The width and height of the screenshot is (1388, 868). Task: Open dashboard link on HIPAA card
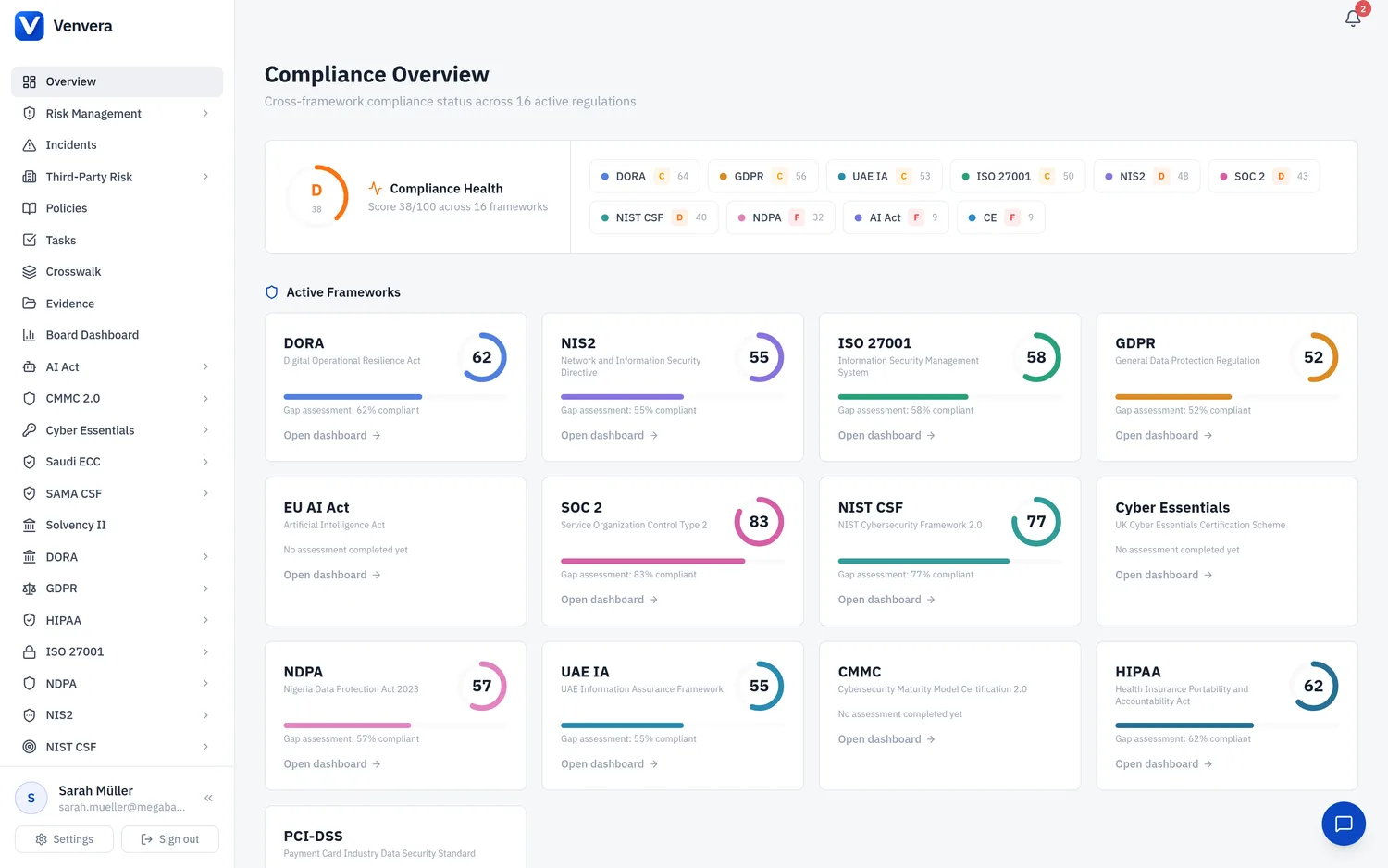[x=1164, y=764]
